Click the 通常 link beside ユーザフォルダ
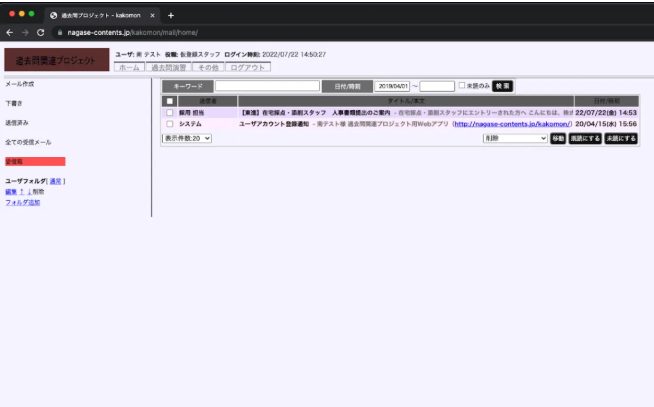The image size is (654, 407). coord(55,181)
